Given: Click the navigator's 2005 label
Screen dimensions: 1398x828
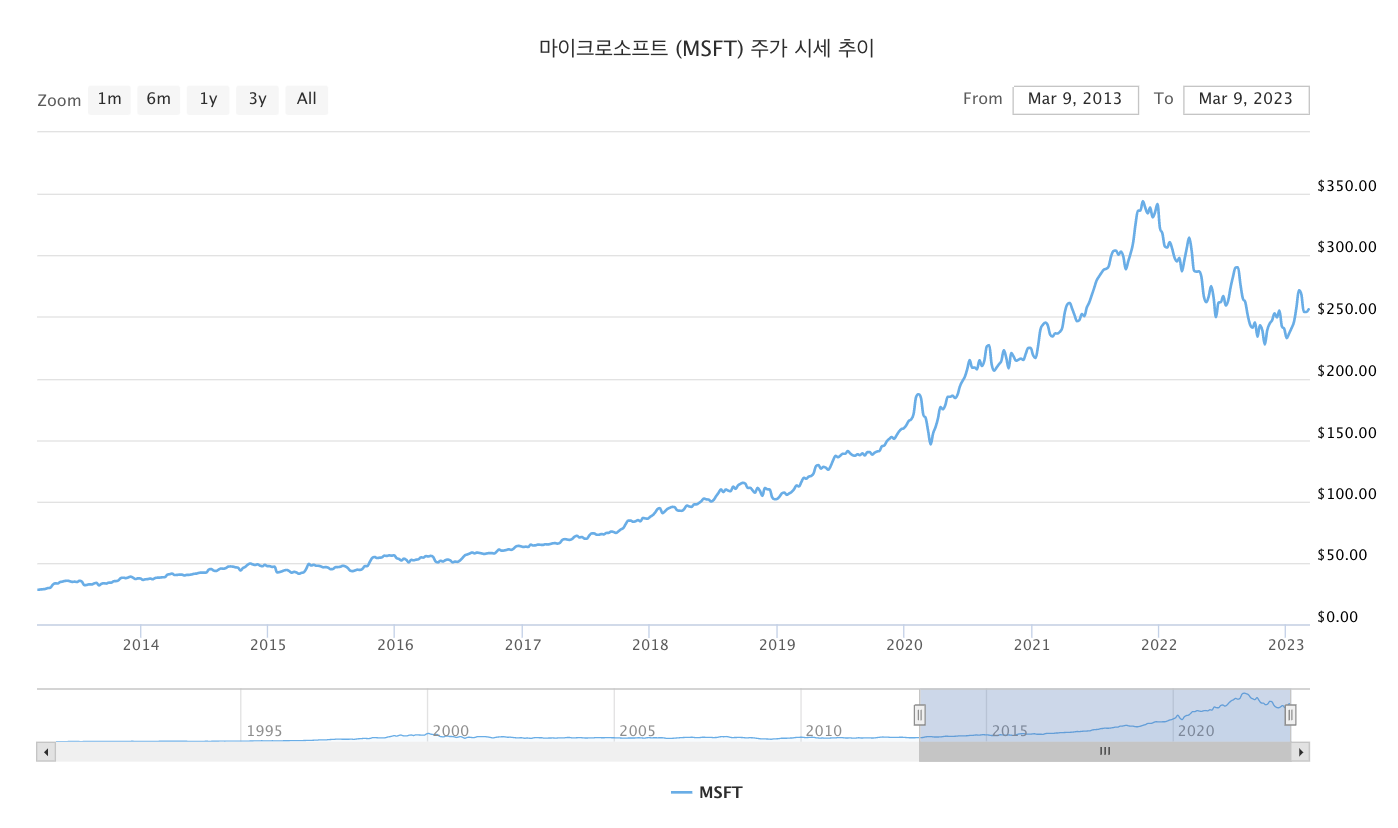Looking at the screenshot, I should coord(637,731).
